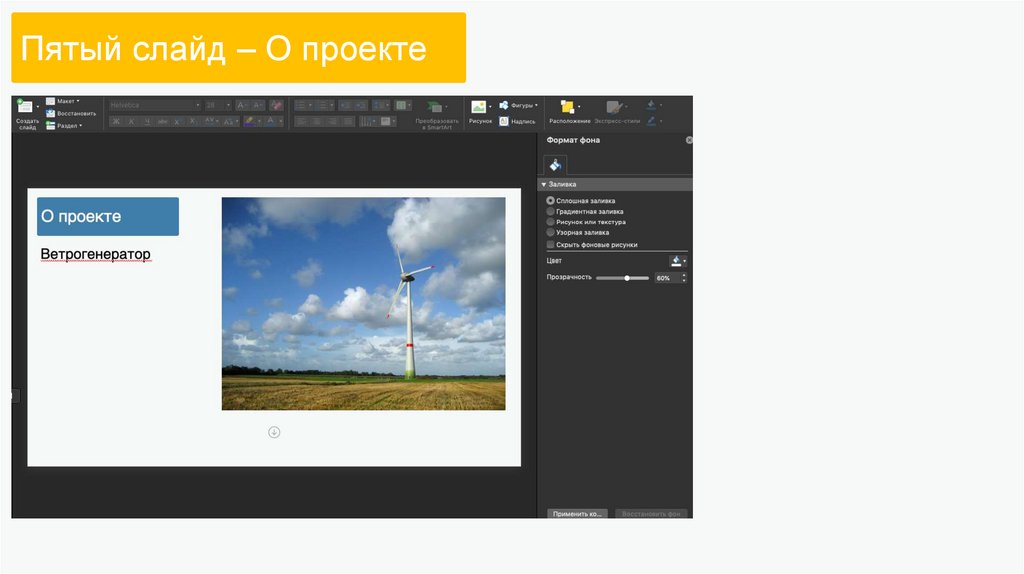
Task: Open the Расположение arrange tool
Action: click(568, 107)
